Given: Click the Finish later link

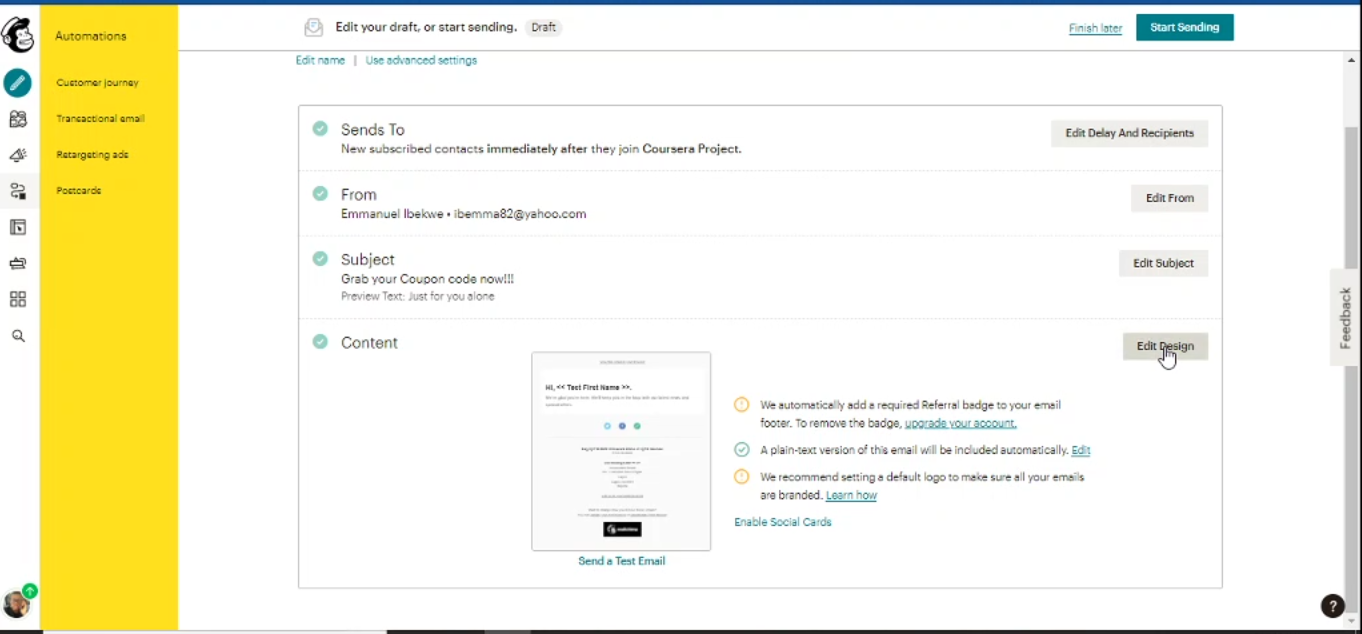Looking at the screenshot, I should pos(1095,28).
